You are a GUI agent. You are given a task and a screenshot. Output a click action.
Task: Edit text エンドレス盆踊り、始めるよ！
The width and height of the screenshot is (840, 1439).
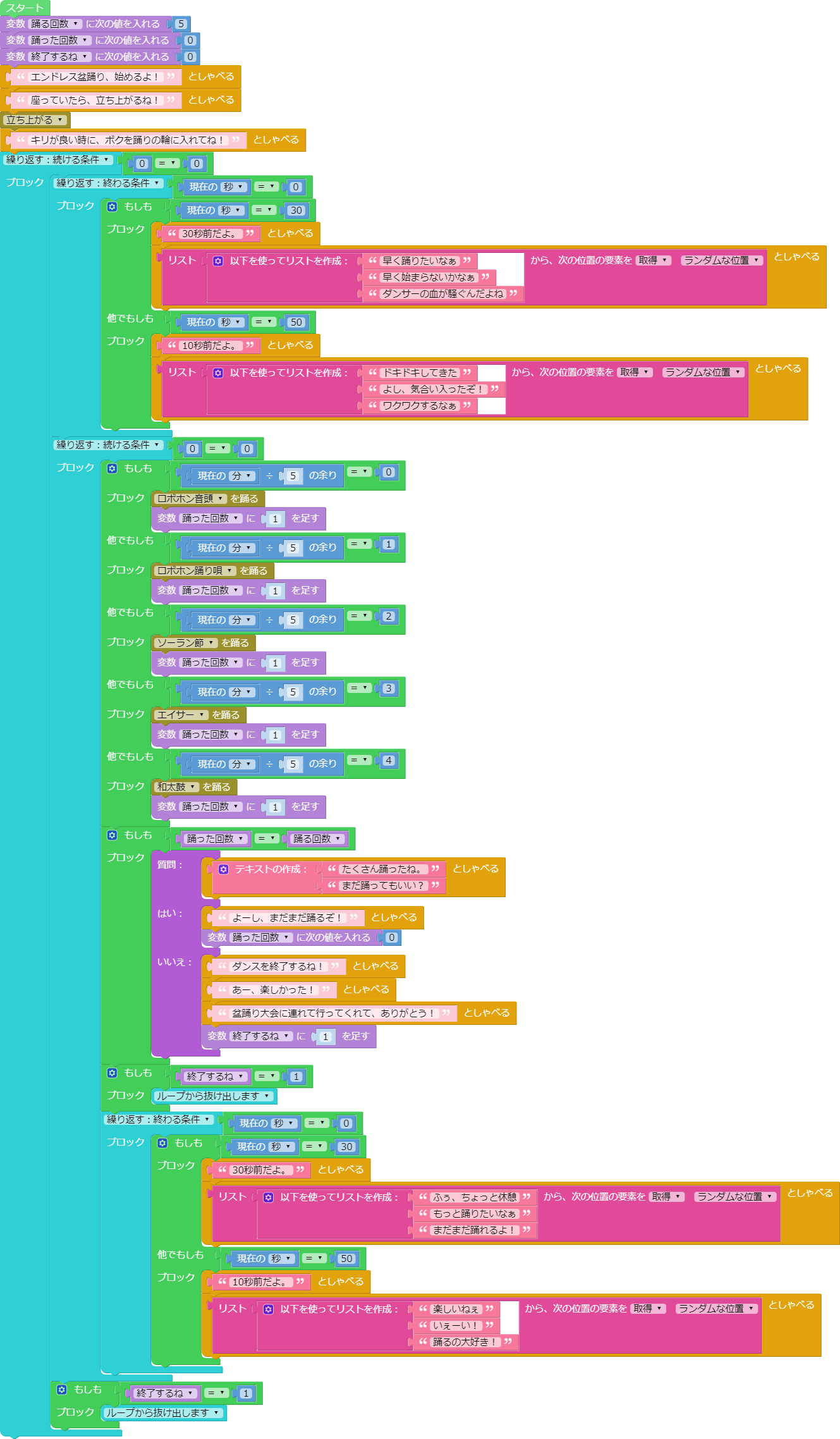[94, 77]
